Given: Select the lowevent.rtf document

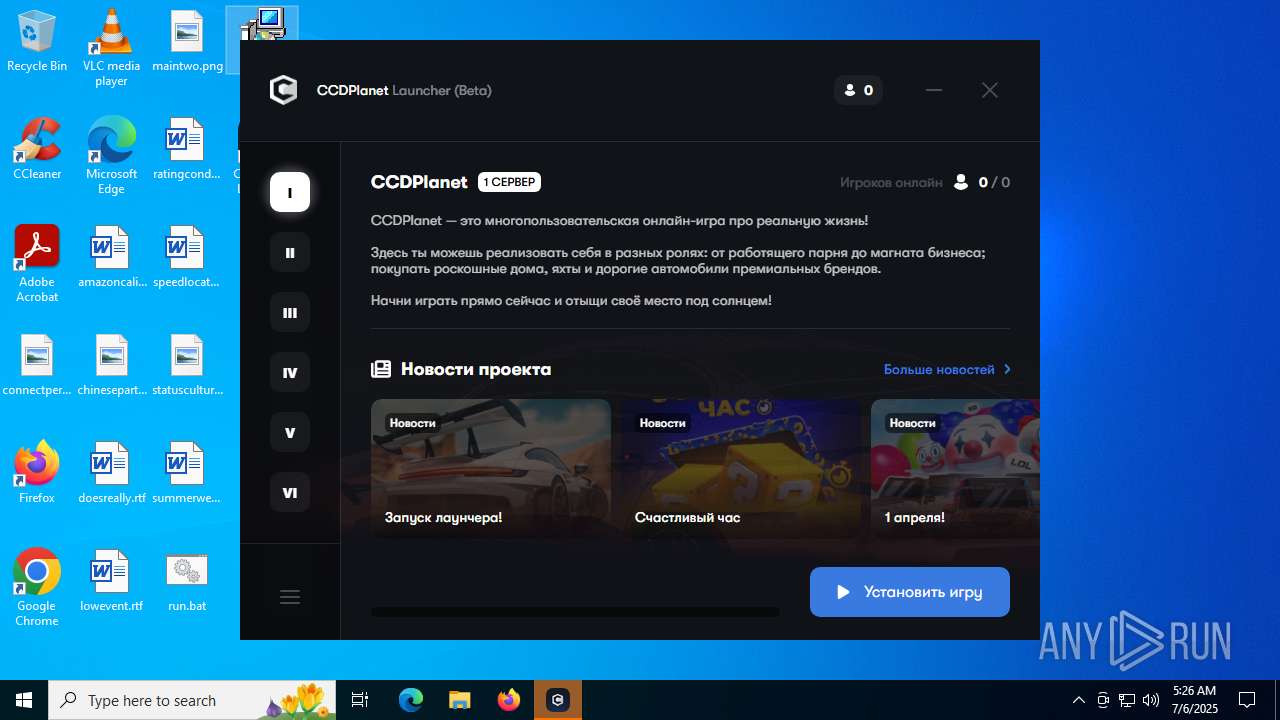Looking at the screenshot, I should pyautogui.click(x=111, y=582).
